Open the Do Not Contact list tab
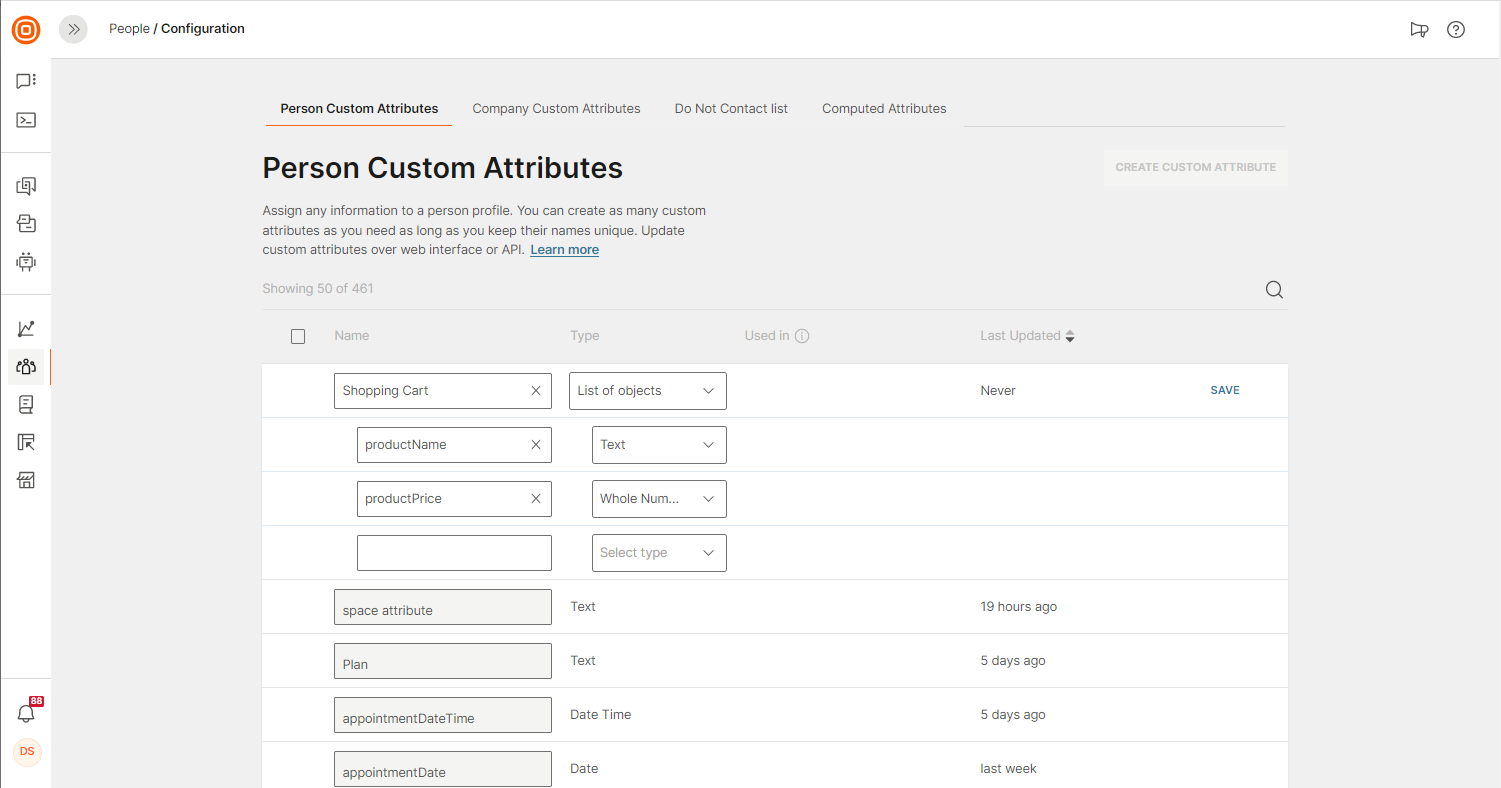Image resolution: width=1501 pixels, height=788 pixels. (x=731, y=108)
